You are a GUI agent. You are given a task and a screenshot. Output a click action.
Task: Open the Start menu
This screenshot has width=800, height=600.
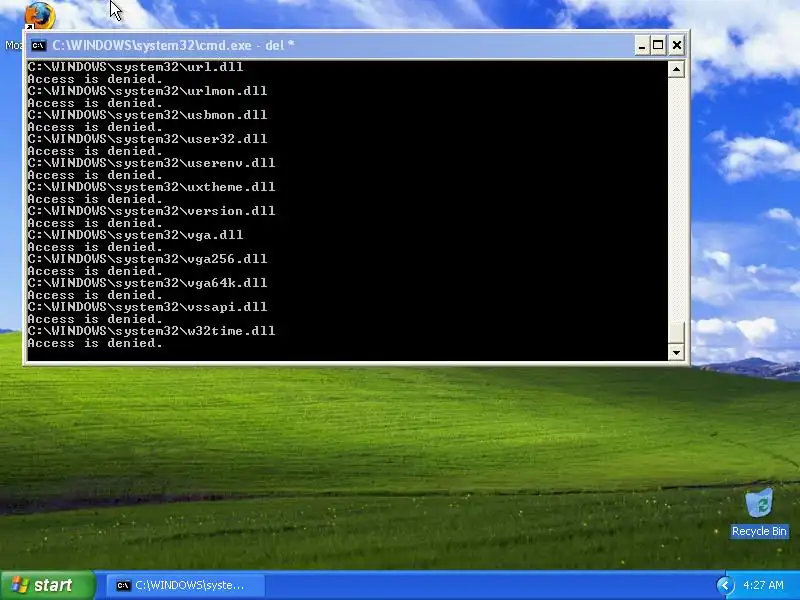click(47, 585)
